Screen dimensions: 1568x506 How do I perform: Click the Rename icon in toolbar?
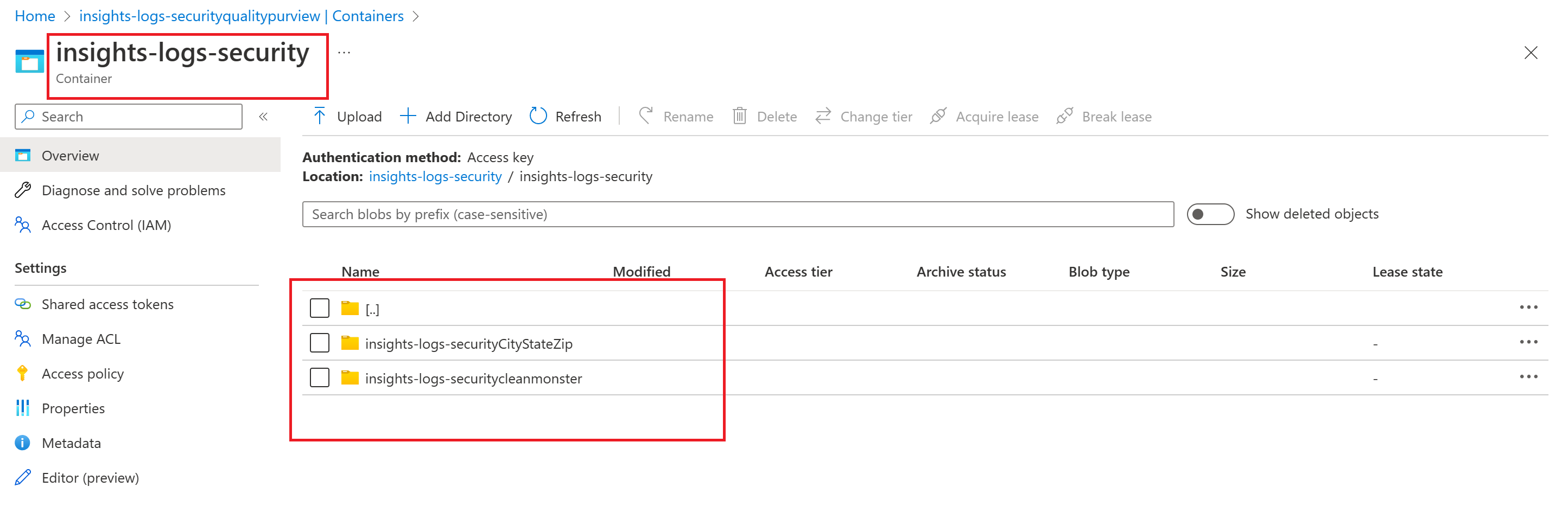pos(646,116)
